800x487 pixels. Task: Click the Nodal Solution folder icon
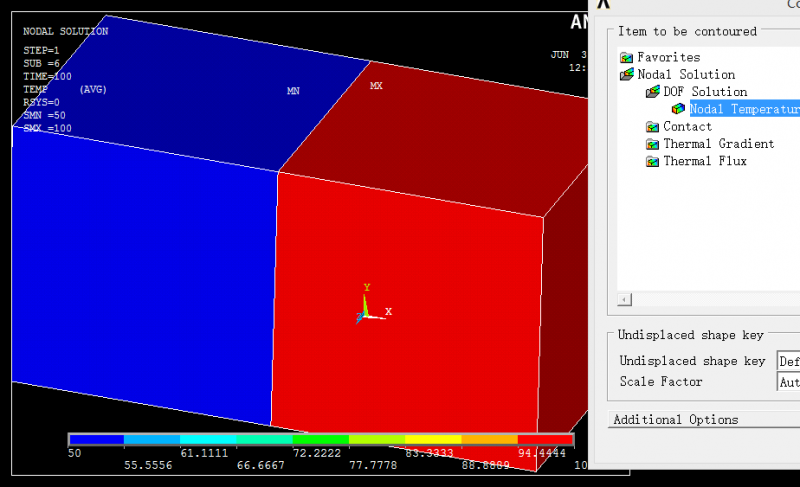coord(627,75)
